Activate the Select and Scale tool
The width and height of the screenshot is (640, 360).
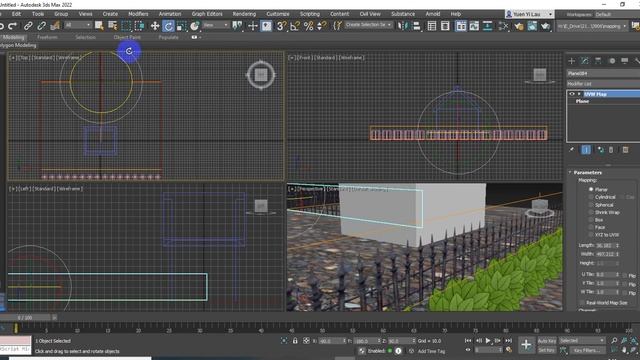[x=182, y=26]
